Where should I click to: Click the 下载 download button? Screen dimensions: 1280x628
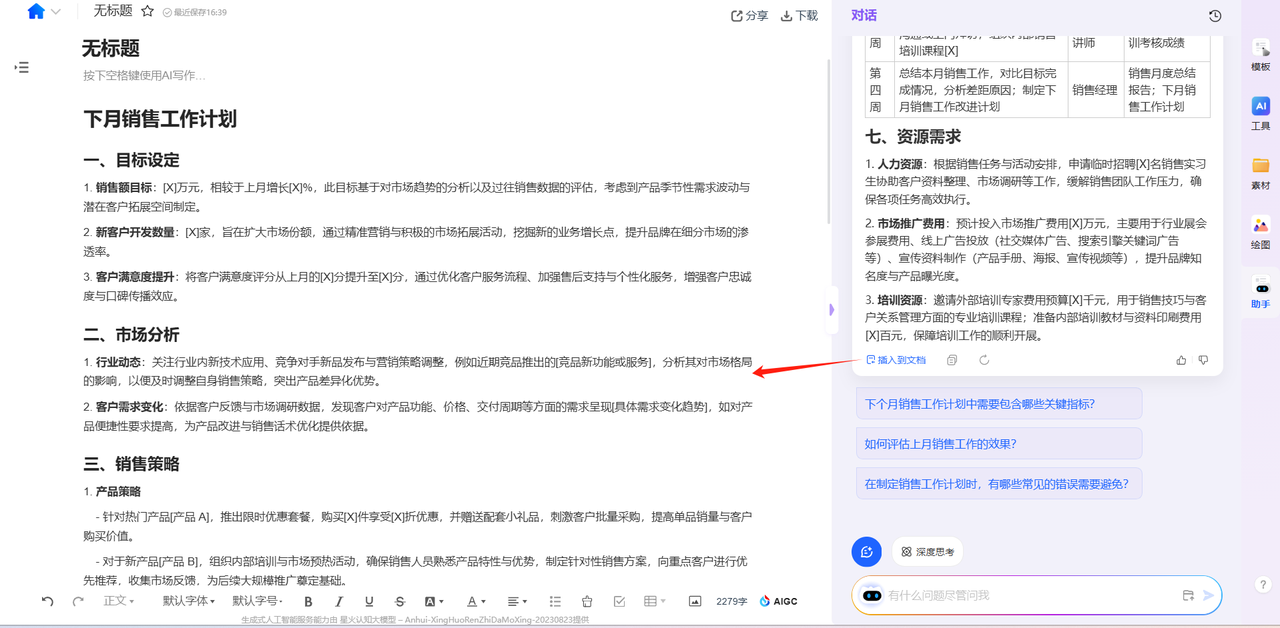(799, 15)
